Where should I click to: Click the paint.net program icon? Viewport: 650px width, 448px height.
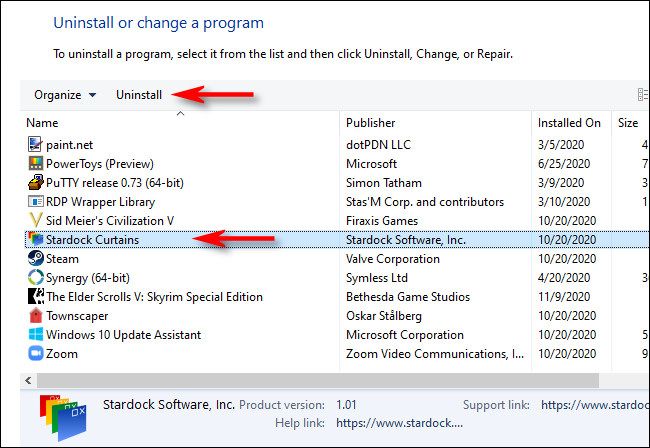point(36,144)
